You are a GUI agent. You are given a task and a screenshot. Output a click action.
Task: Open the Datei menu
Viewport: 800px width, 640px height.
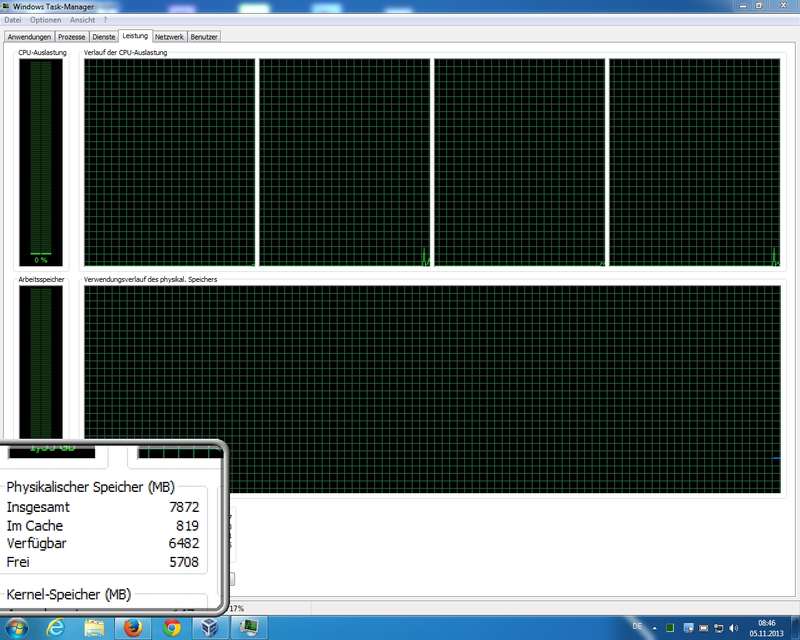pos(13,20)
